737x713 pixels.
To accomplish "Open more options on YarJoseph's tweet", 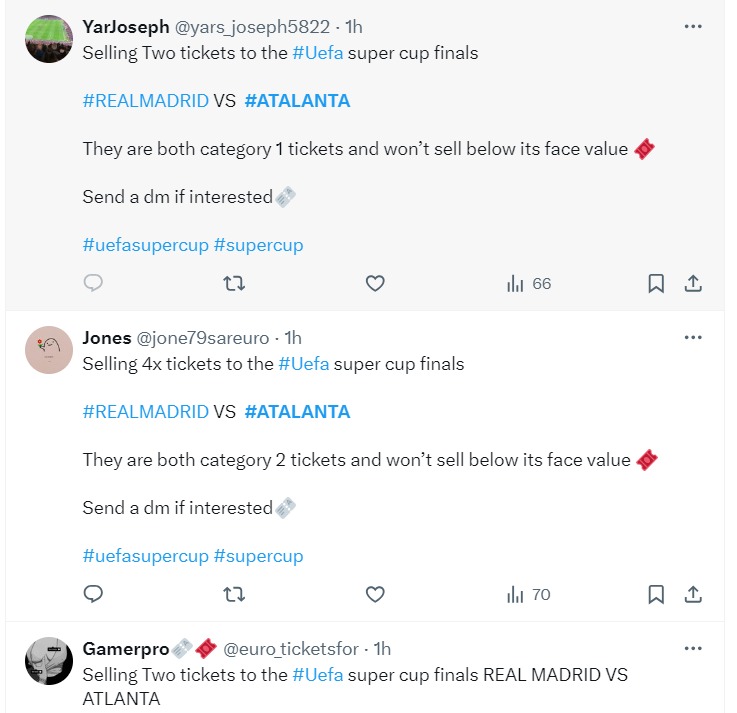I will tap(693, 27).
